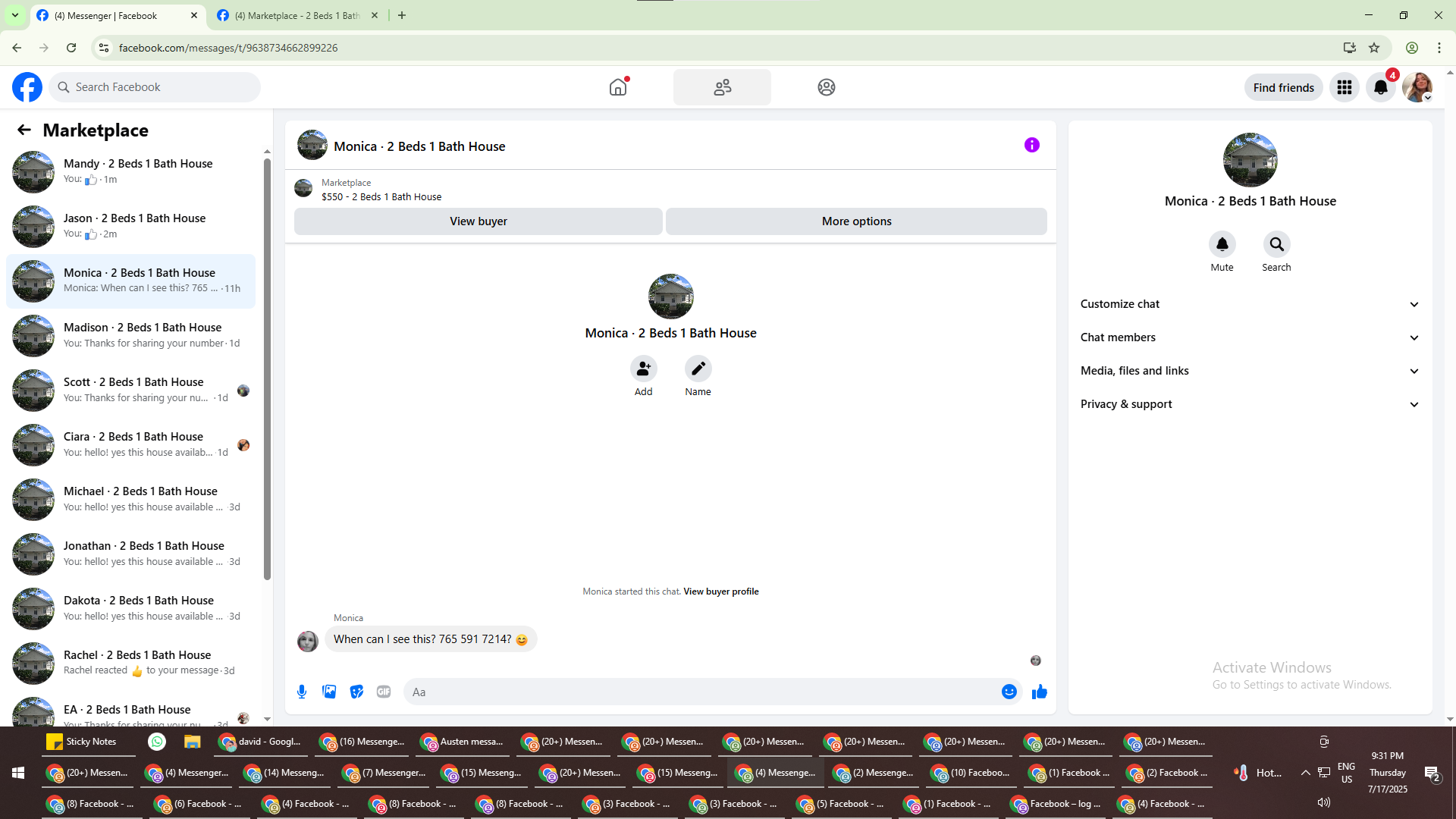
Task: Bookmark this page with the star icon
Action: 1374,48
